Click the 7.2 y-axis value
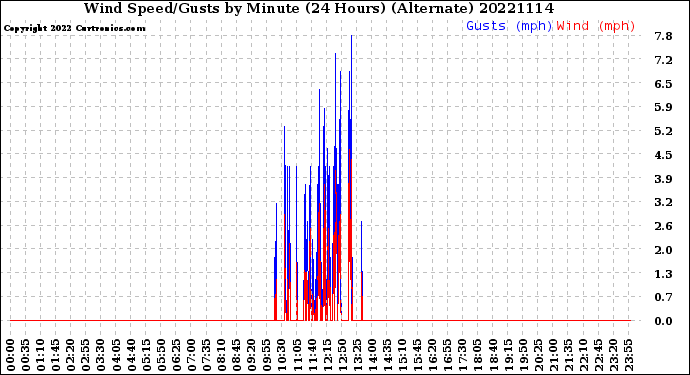The height and width of the screenshot is (375, 690). 664,60
